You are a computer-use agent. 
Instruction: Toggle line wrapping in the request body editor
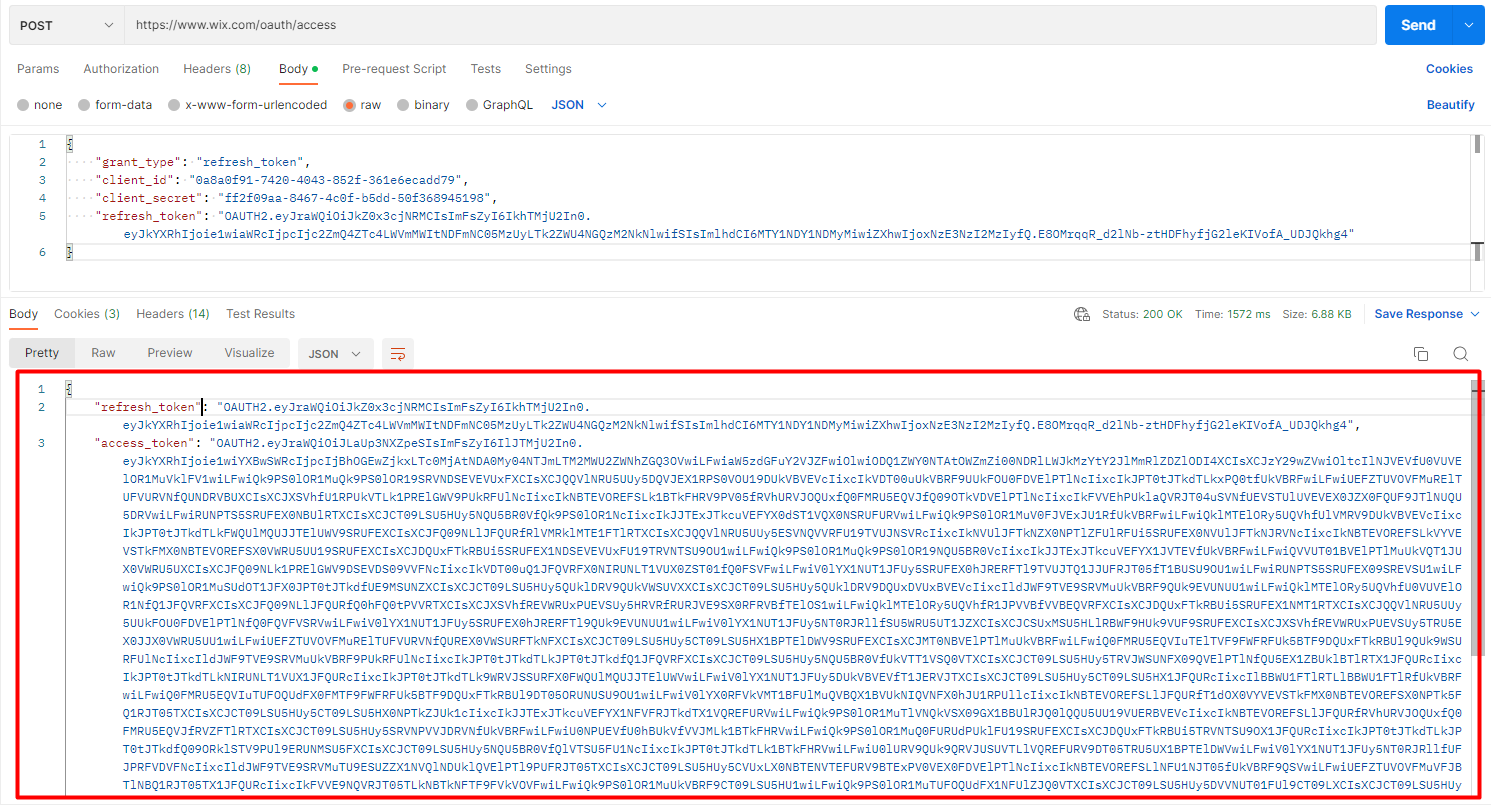click(397, 354)
